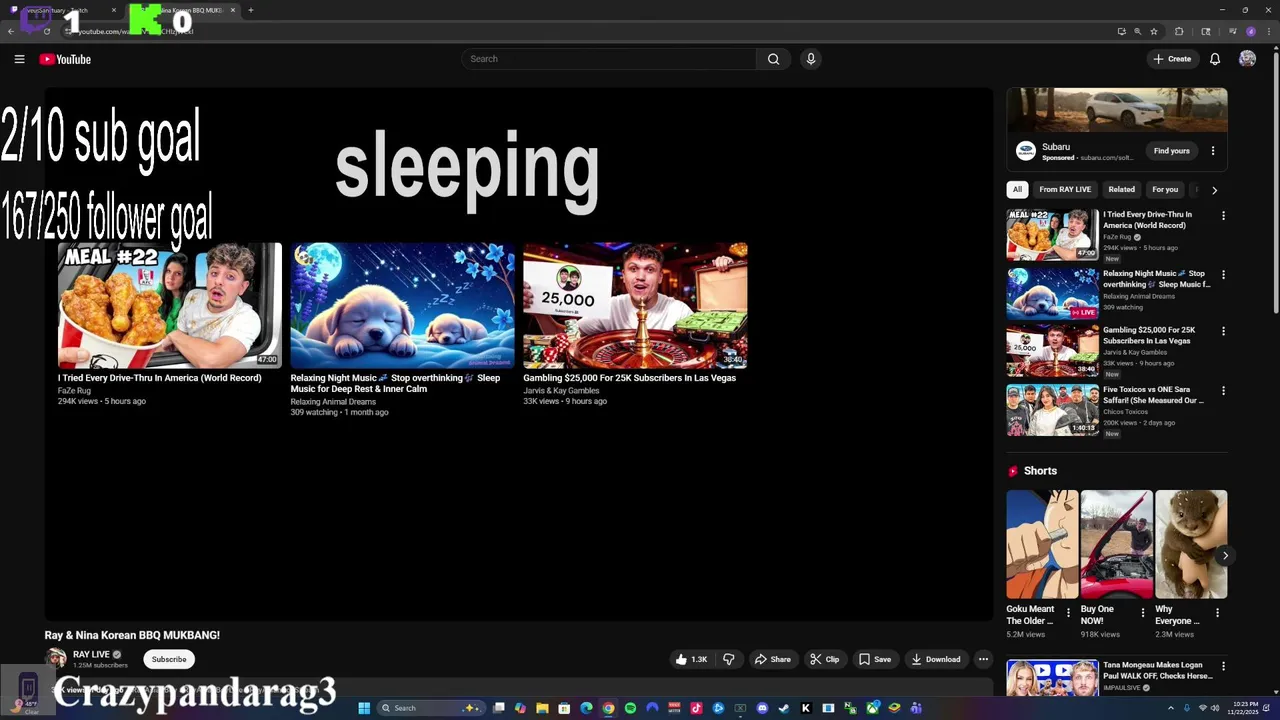The image size is (1280, 720).
Task: Open options menu for Relaxing Night Music sidebar video
Action: tap(1223, 274)
